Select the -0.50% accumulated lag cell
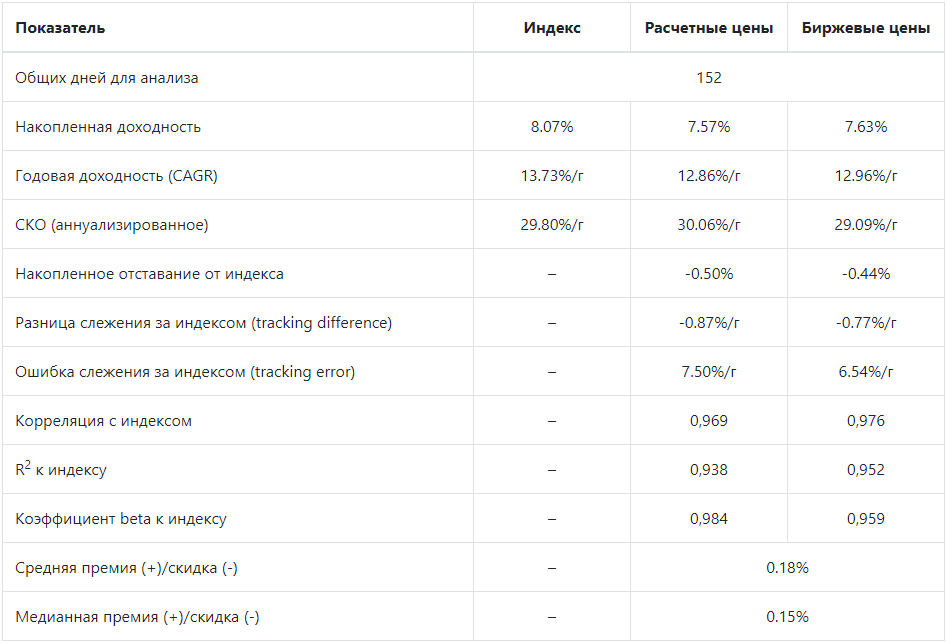The image size is (947, 643). [x=708, y=274]
